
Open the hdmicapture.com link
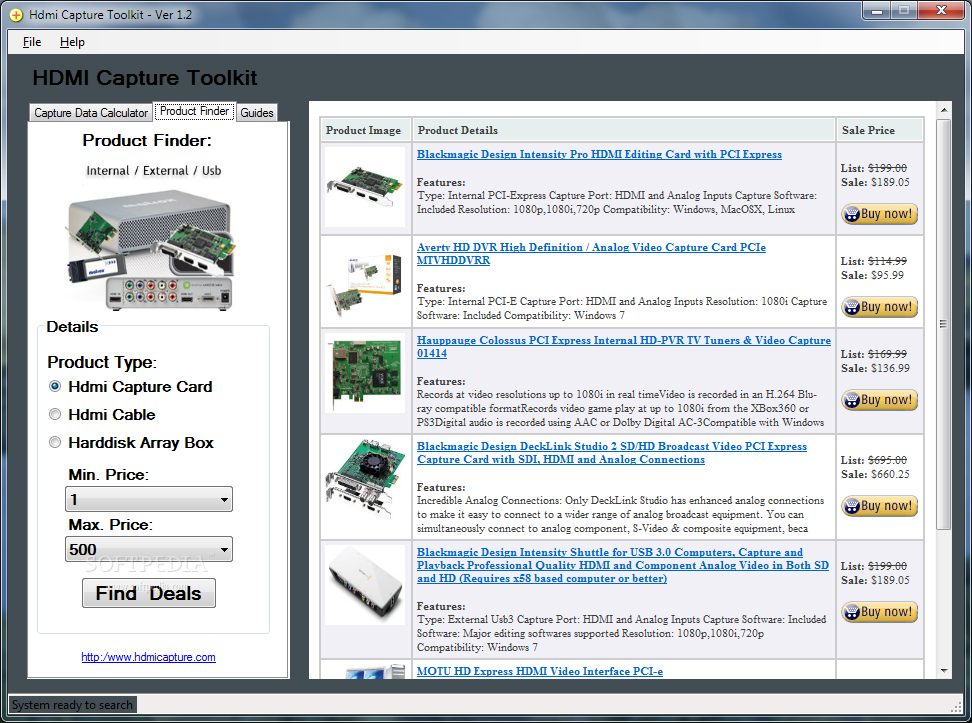148,657
